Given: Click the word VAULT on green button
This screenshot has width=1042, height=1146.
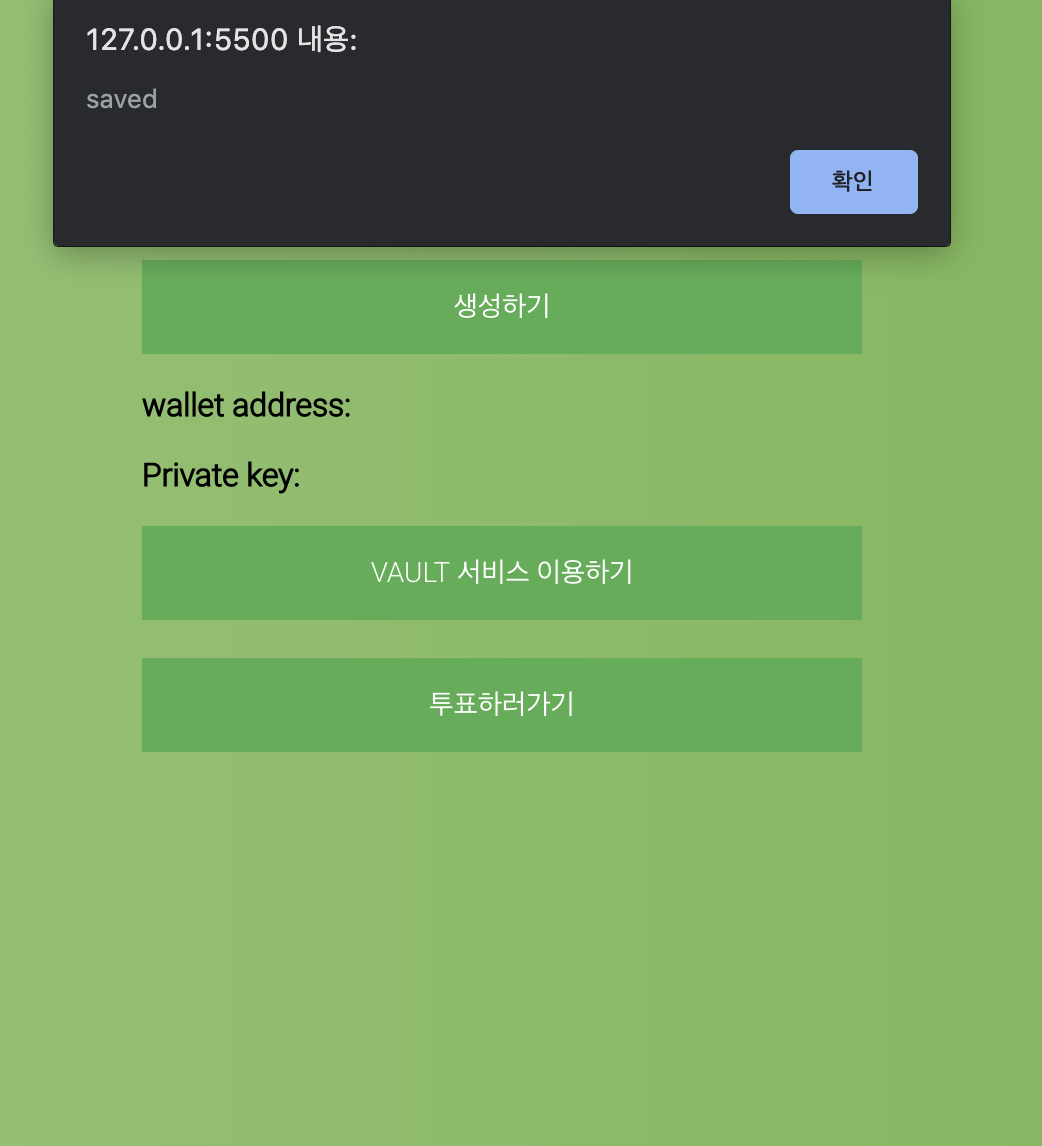Looking at the screenshot, I should tap(409, 572).
